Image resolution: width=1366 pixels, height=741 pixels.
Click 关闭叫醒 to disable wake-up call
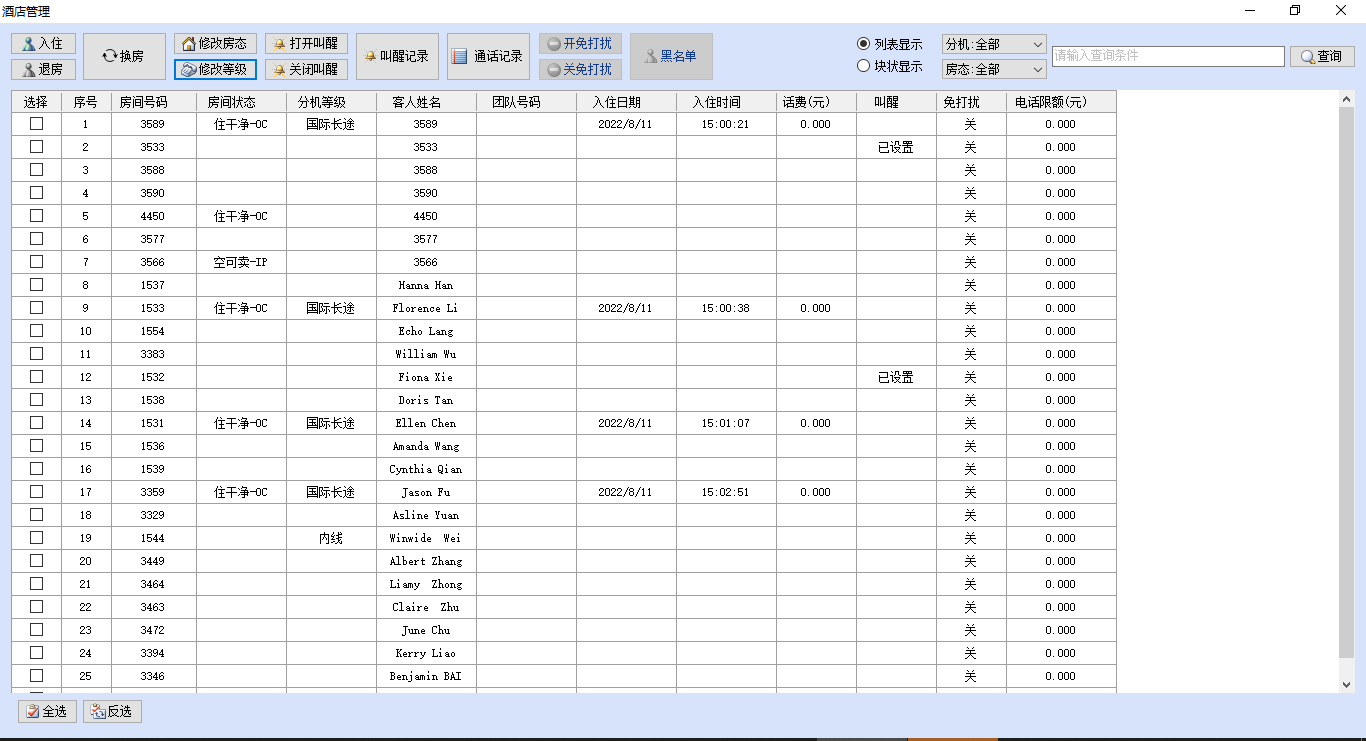tap(306, 69)
